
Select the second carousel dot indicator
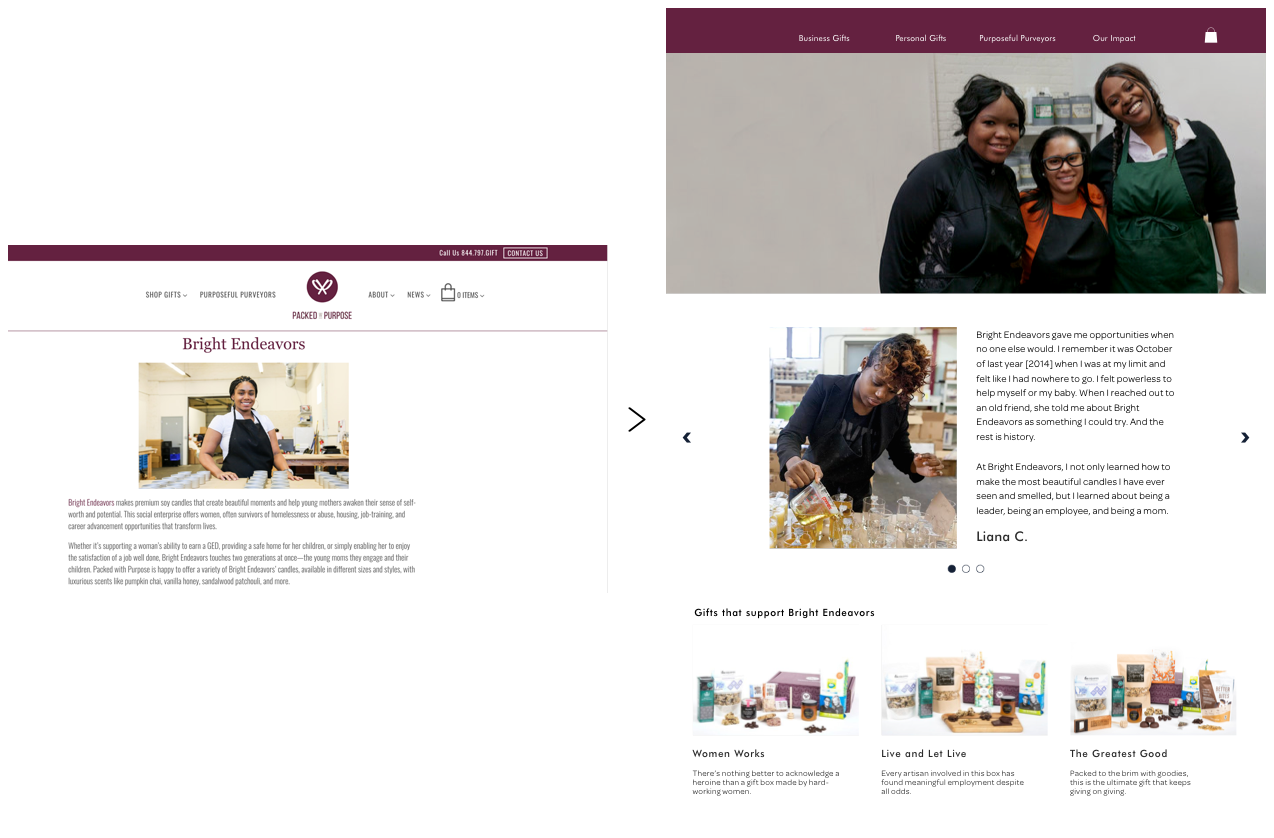pyautogui.click(x=966, y=569)
